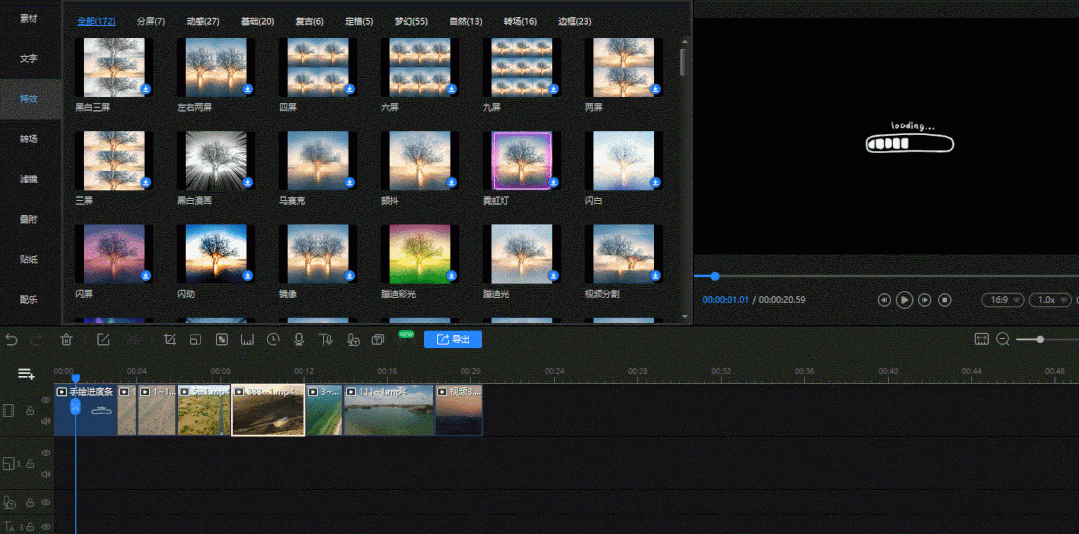Mute the picture-in-picture track audio
This screenshot has height=534, width=1079.
(45, 474)
